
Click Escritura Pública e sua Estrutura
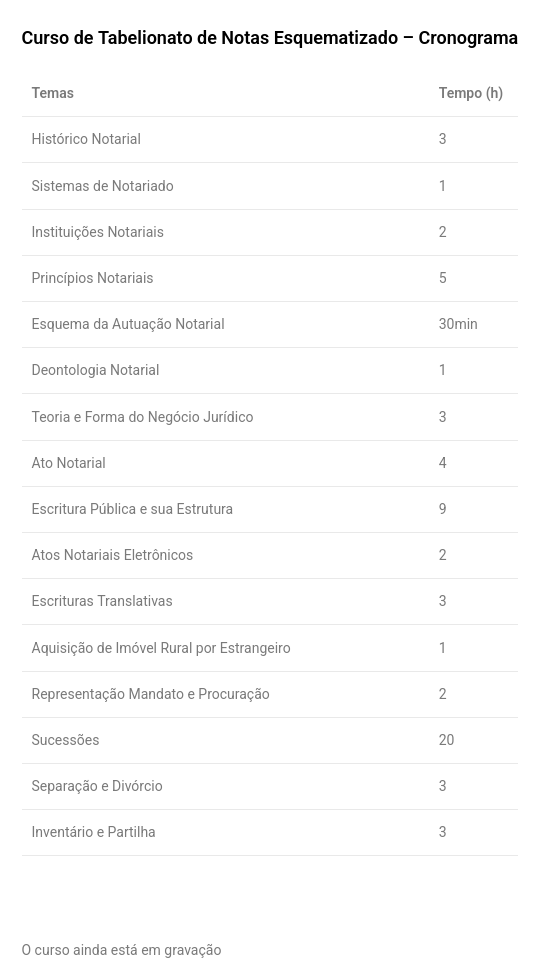click(x=132, y=509)
